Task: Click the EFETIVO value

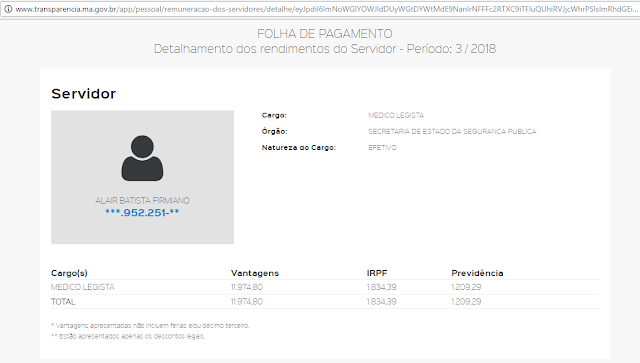Action: coord(382,147)
